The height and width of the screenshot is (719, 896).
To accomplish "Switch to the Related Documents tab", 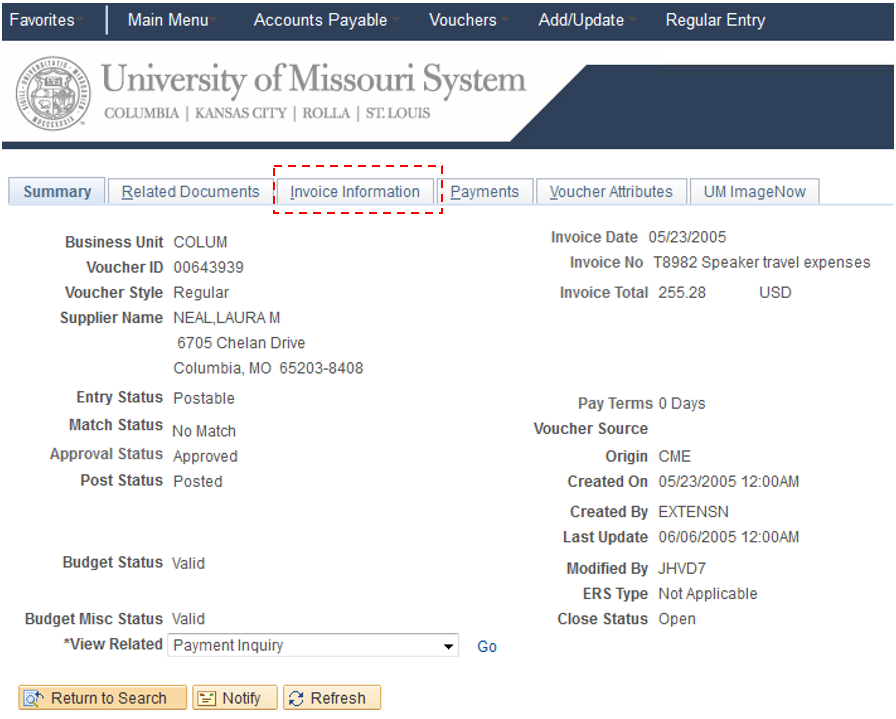I will click(190, 191).
